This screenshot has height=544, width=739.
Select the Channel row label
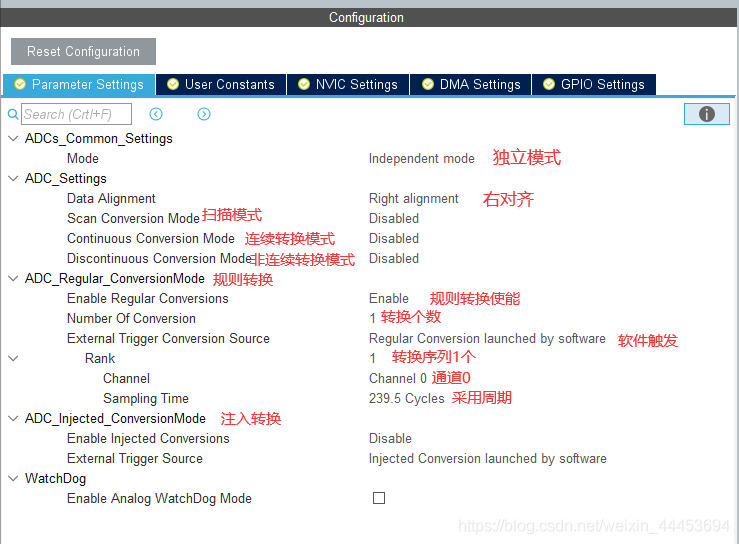click(x=126, y=379)
